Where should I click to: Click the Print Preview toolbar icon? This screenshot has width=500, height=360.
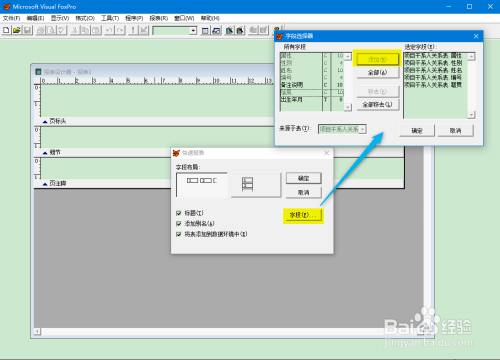[51, 30]
